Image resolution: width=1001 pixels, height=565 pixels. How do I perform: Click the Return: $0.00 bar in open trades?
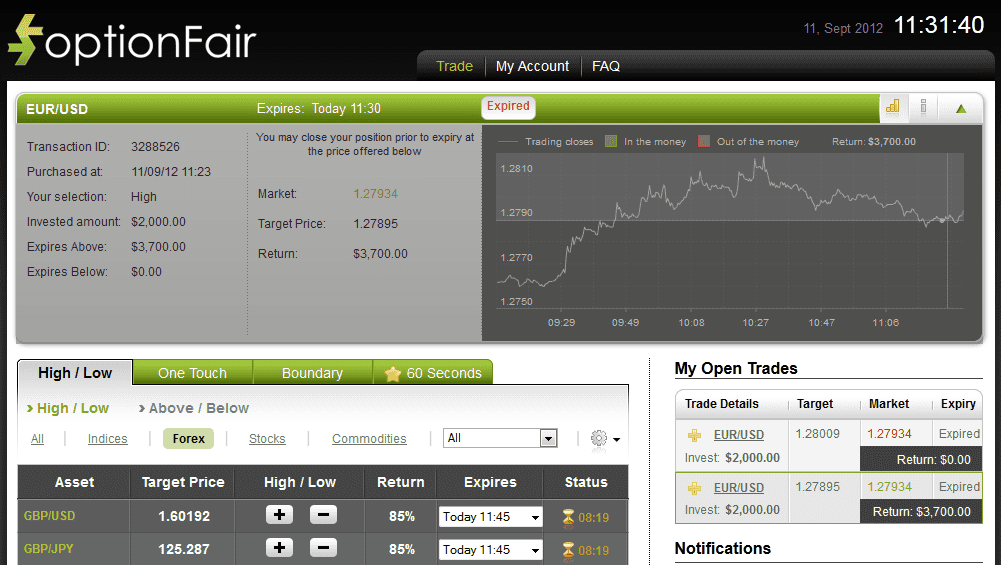coord(921,460)
